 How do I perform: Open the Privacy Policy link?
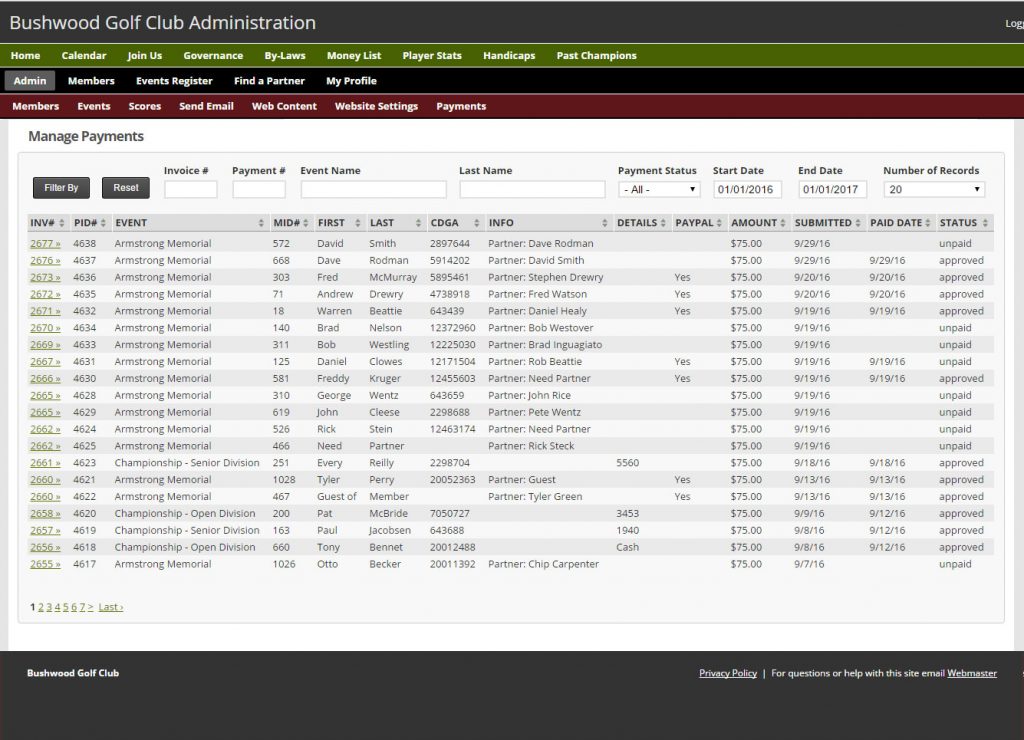pyautogui.click(x=728, y=673)
